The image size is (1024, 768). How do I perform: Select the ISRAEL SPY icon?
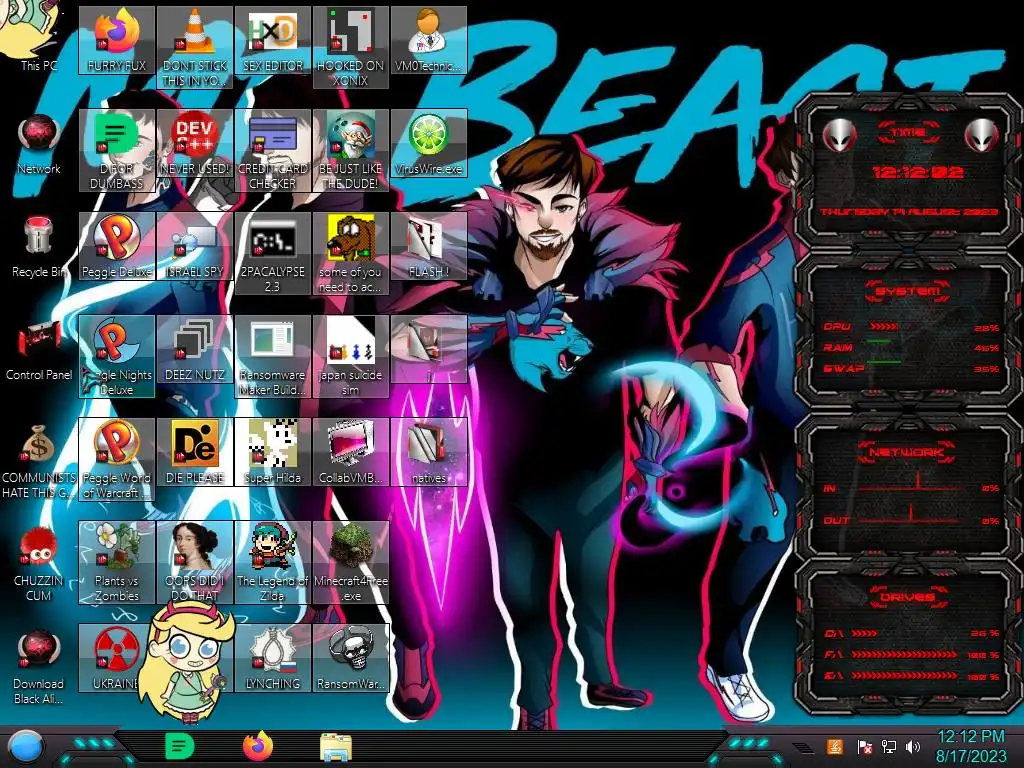coord(195,246)
